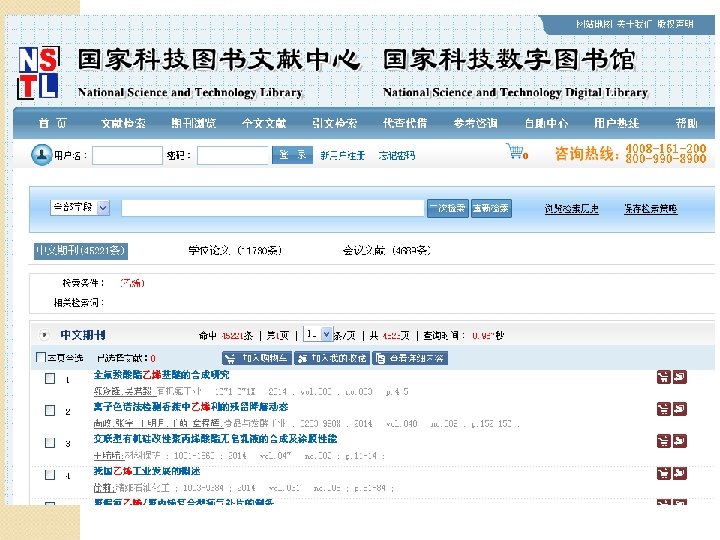Viewport: 720px width, 540px height.
Task: Tick checkbox for result 4
Action: 50,474
